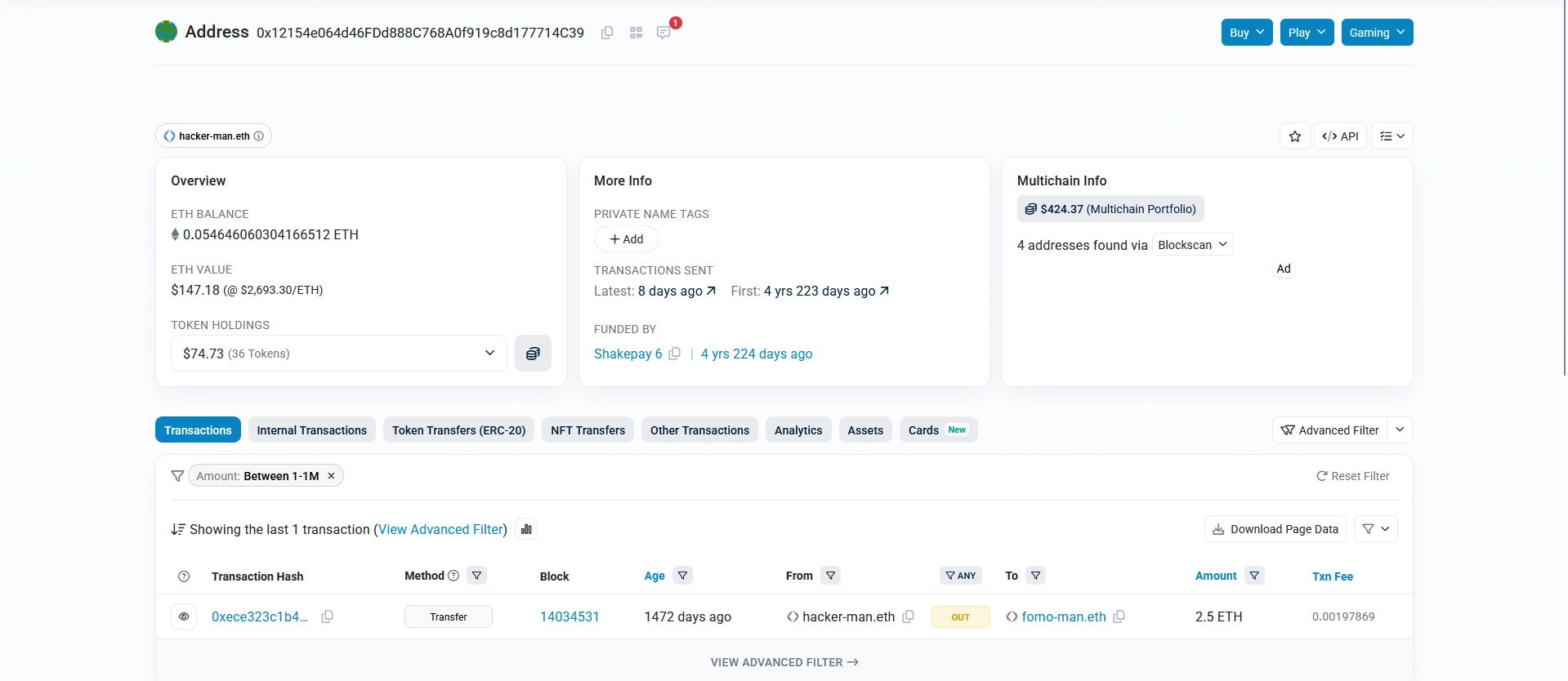Switch to the Internal Transactions tab
The width and height of the screenshot is (1568, 681).
click(x=311, y=430)
